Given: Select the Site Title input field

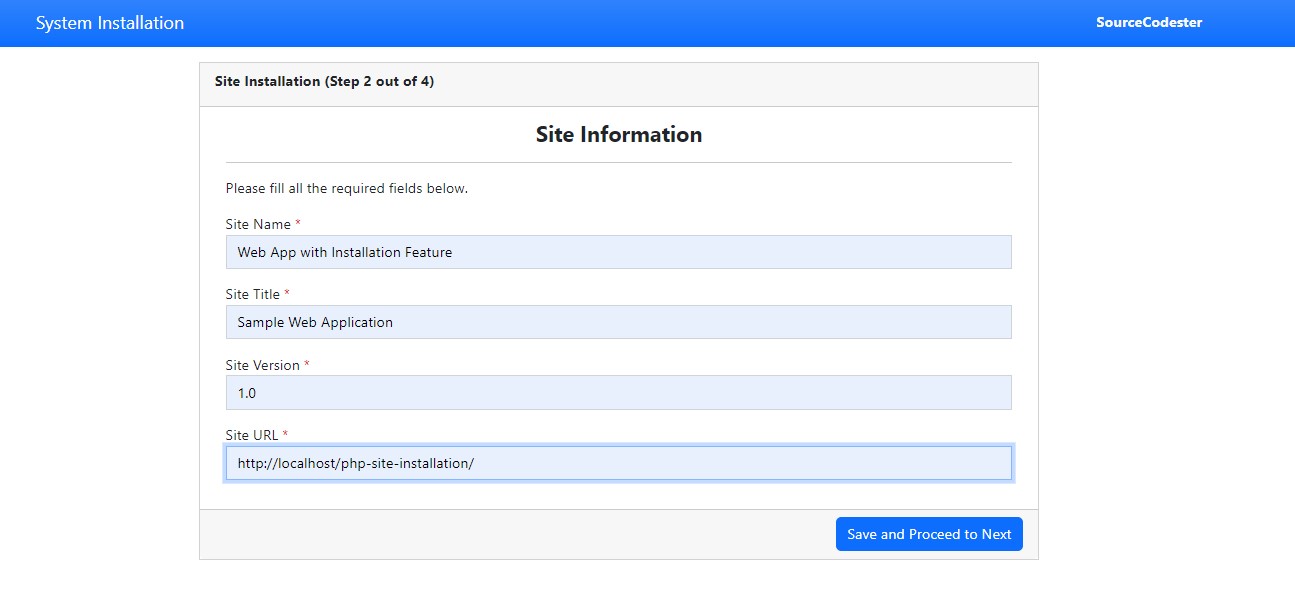Looking at the screenshot, I should click(618, 322).
